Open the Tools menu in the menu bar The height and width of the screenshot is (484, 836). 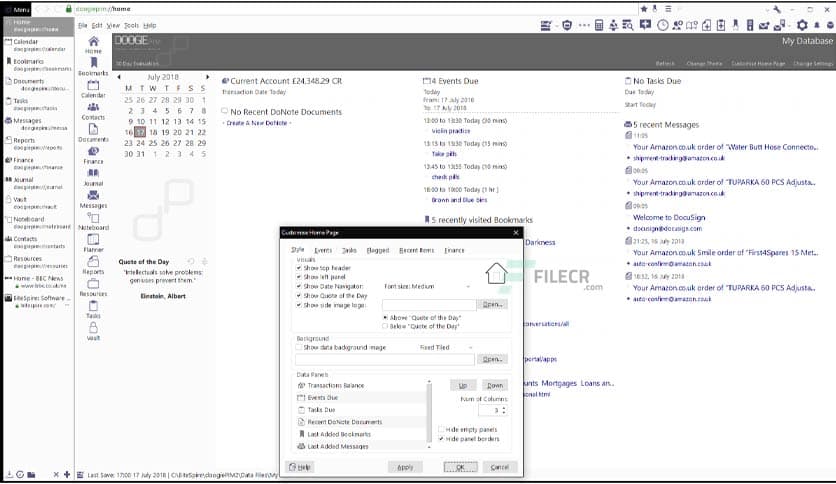pyautogui.click(x=131, y=25)
